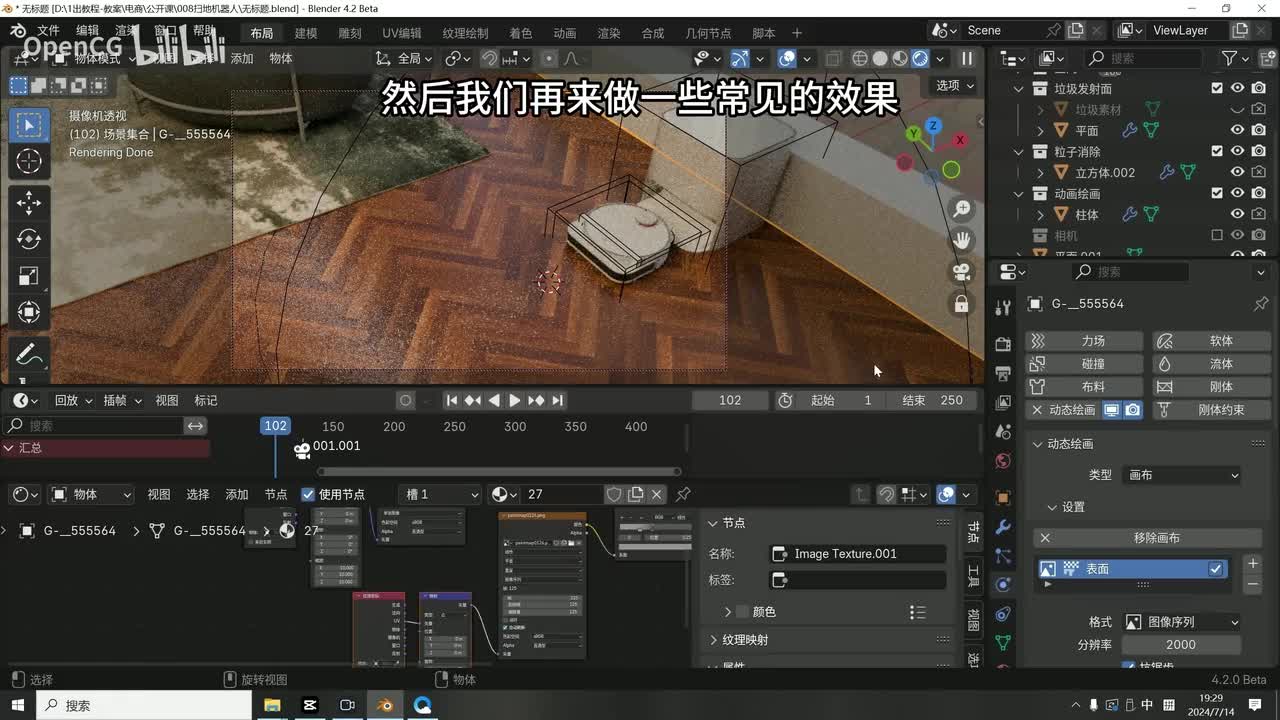Open the Tool properties tab
The width and height of the screenshot is (1280, 720).
(1003, 306)
